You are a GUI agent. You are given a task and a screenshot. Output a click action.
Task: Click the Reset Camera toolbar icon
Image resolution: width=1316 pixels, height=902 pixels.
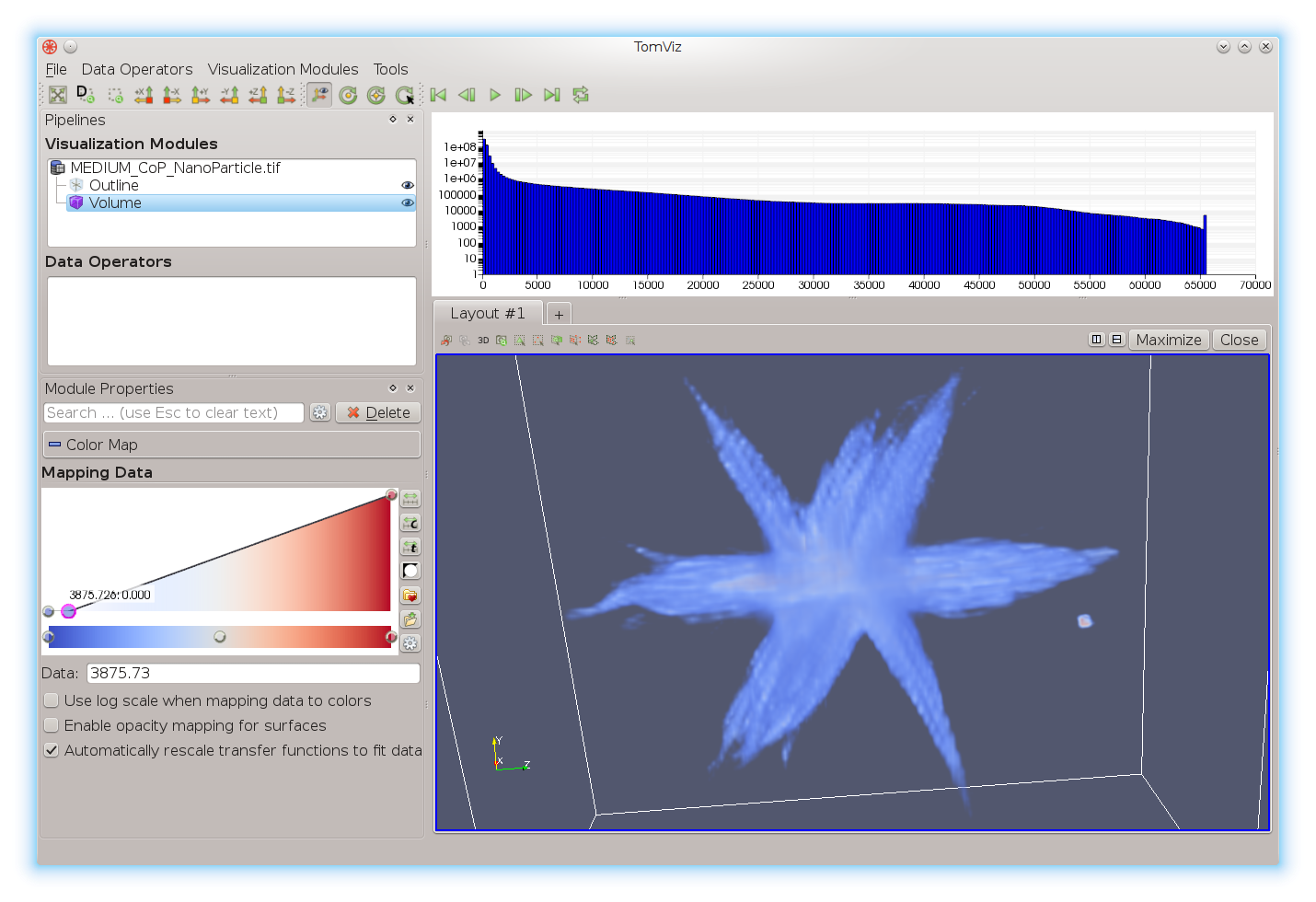point(58,95)
